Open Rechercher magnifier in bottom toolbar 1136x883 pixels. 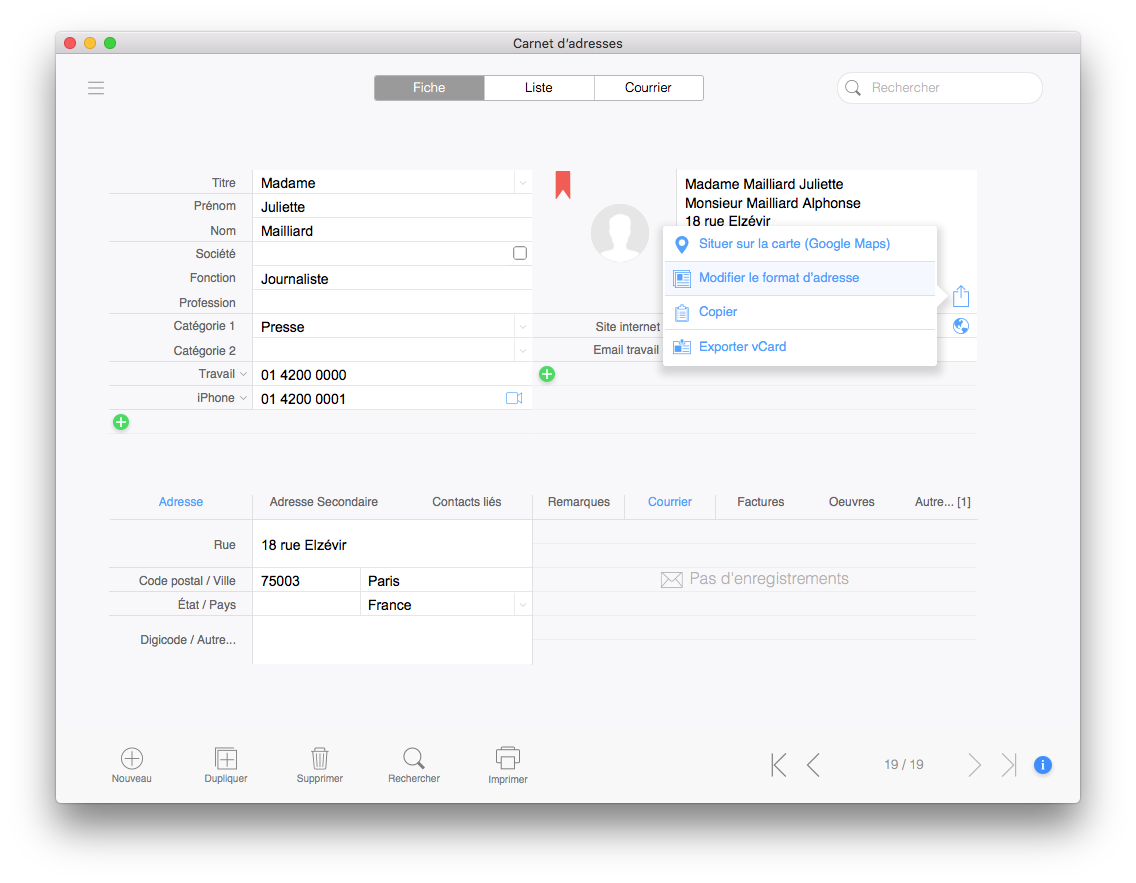pyautogui.click(x=414, y=758)
